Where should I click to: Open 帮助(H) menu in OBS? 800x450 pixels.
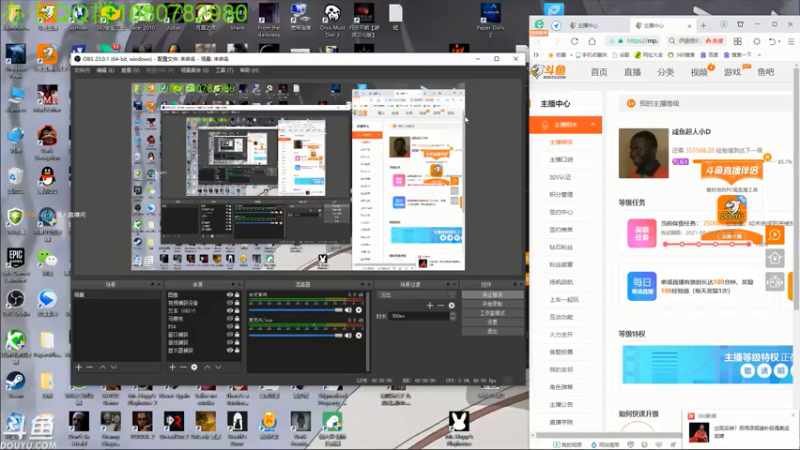pyautogui.click(x=249, y=70)
